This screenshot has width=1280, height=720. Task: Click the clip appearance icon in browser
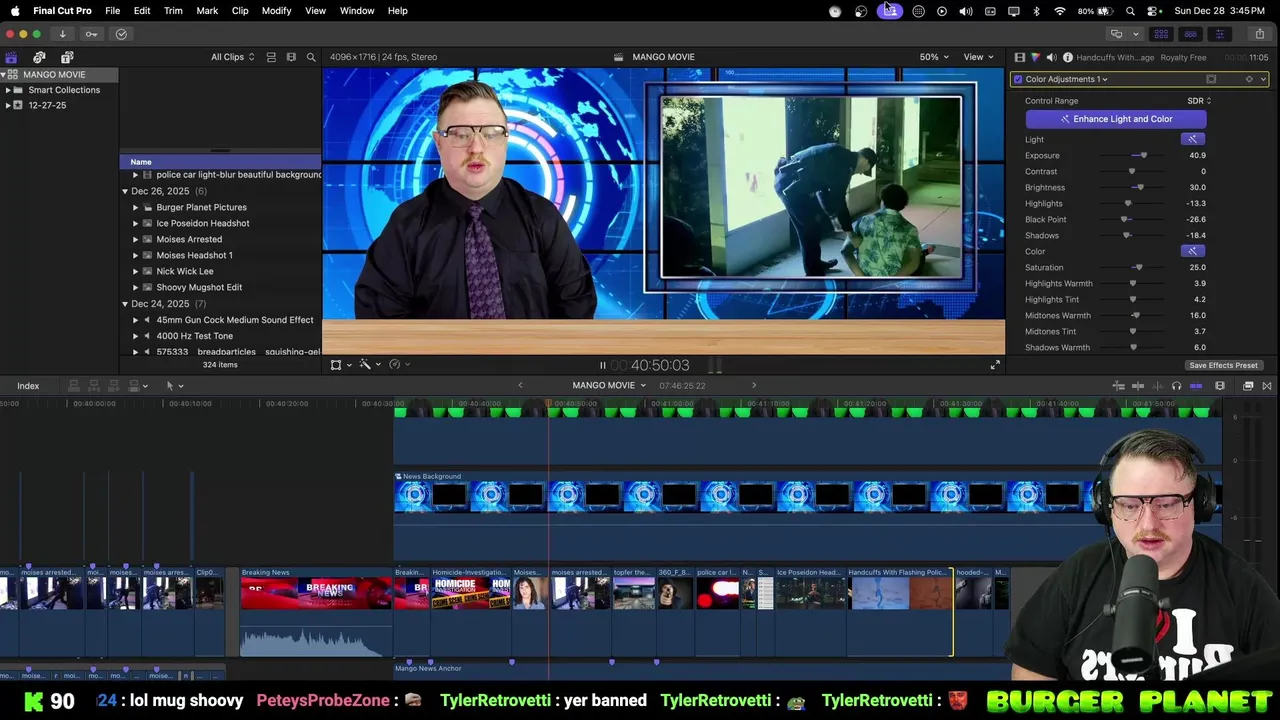(x=291, y=57)
